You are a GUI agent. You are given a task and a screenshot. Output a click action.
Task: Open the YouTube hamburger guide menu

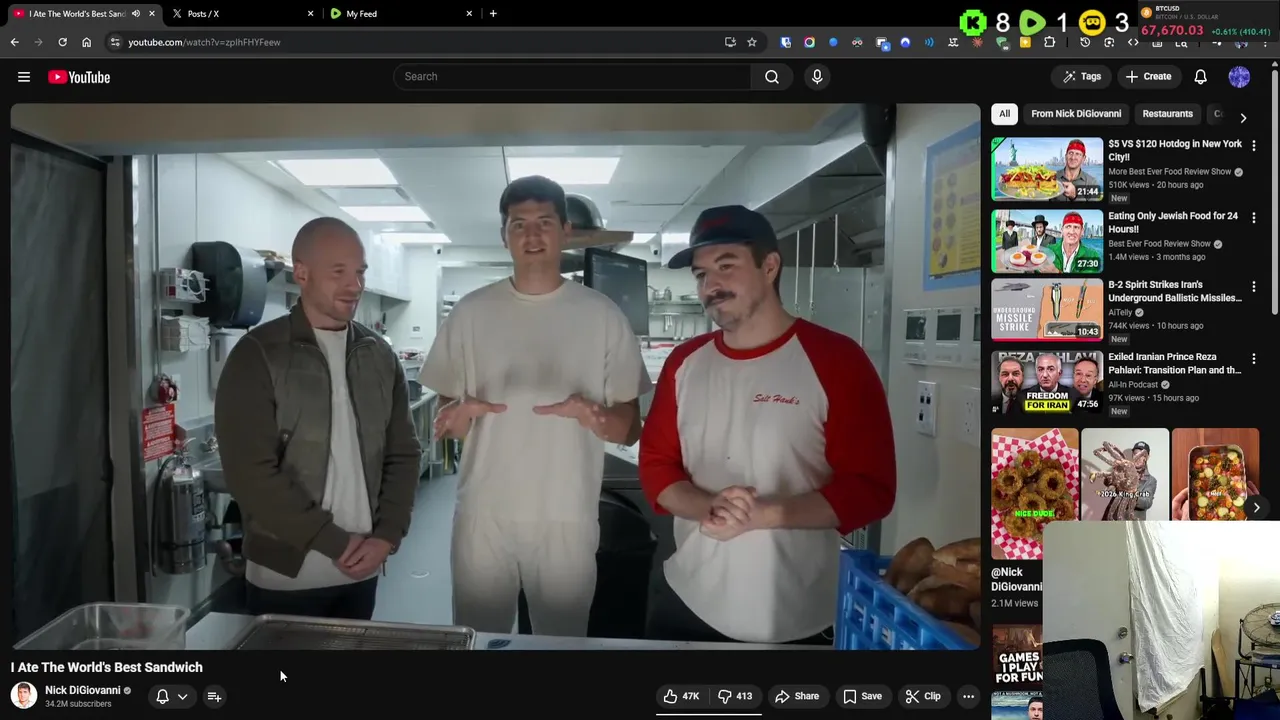point(24,77)
